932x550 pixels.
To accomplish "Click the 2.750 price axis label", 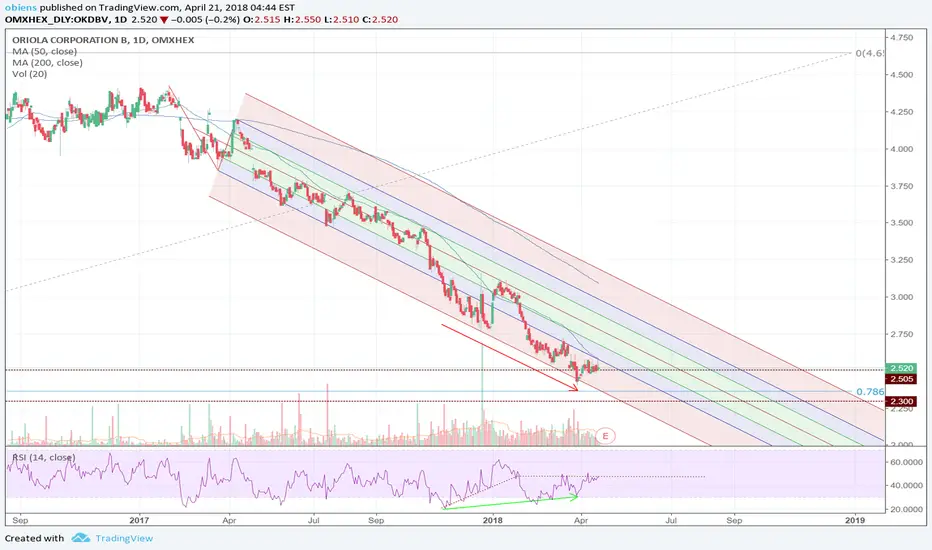I will coord(902,334).
